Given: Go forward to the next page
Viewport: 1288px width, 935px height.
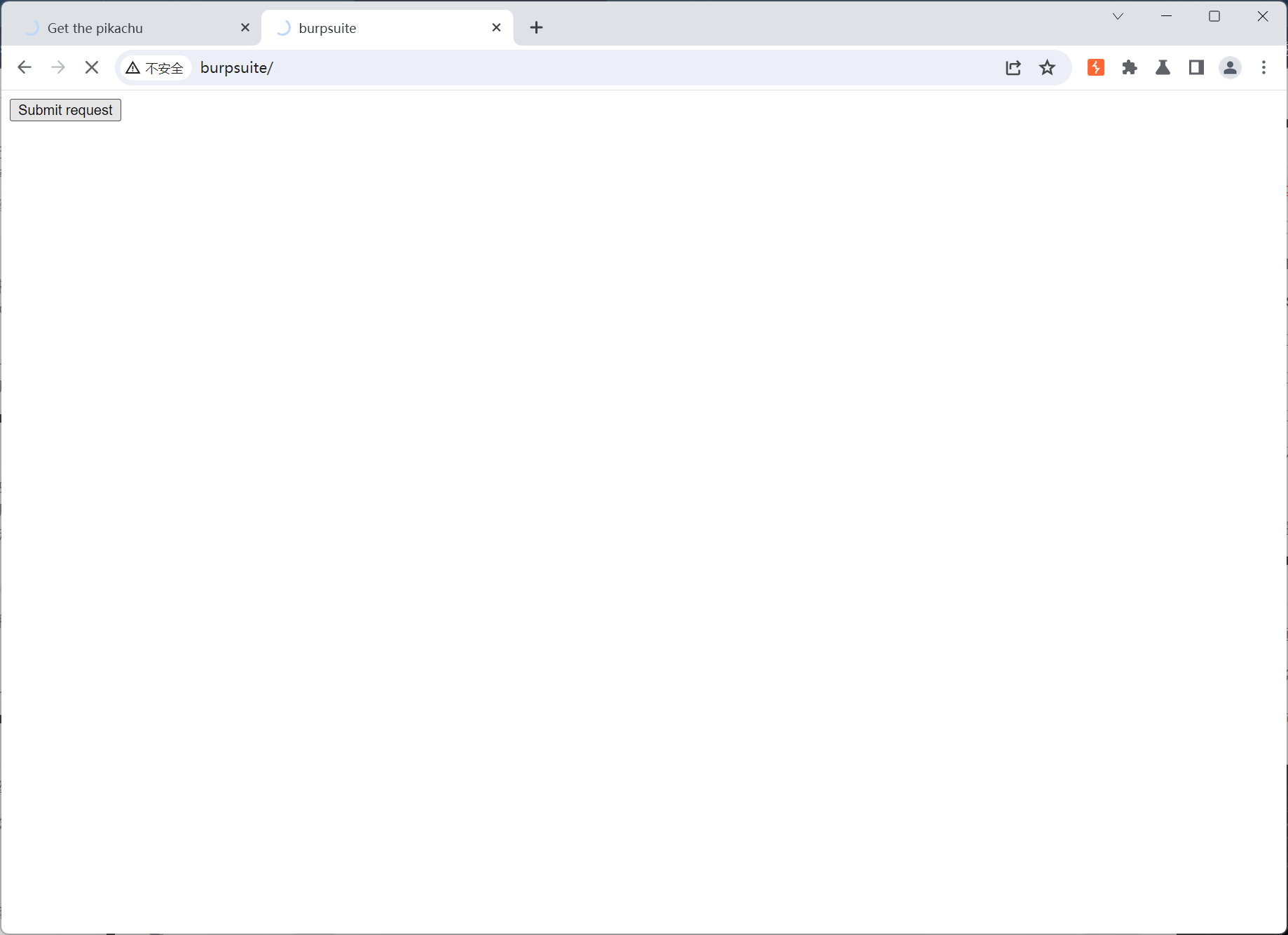Looking at the screenshot, I should 58,67.
